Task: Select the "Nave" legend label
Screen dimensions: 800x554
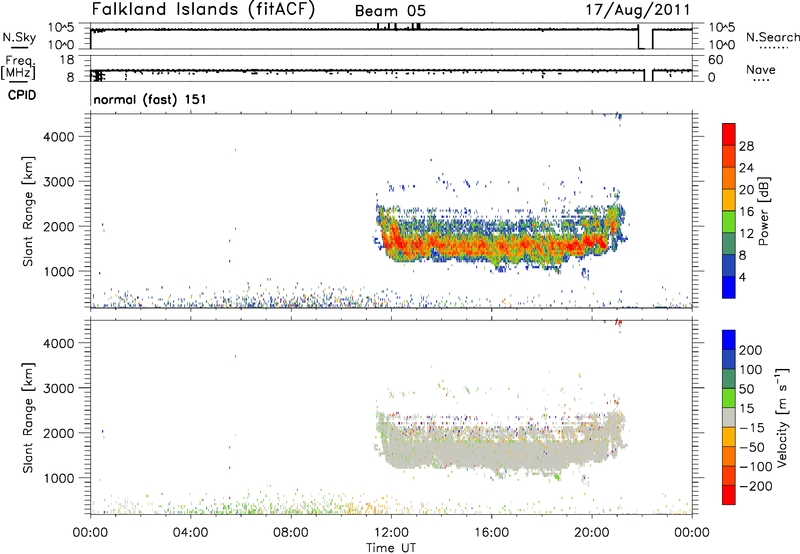Action: 761,69
